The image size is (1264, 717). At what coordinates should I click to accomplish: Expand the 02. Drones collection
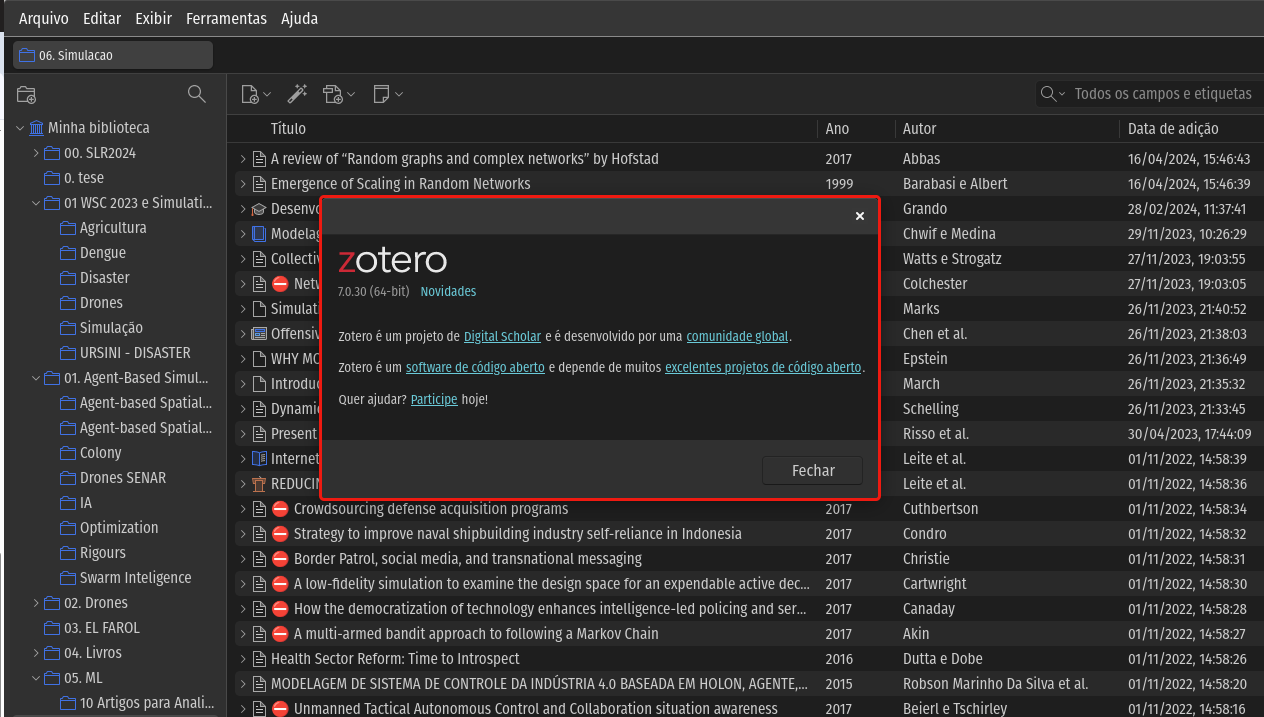36,603
